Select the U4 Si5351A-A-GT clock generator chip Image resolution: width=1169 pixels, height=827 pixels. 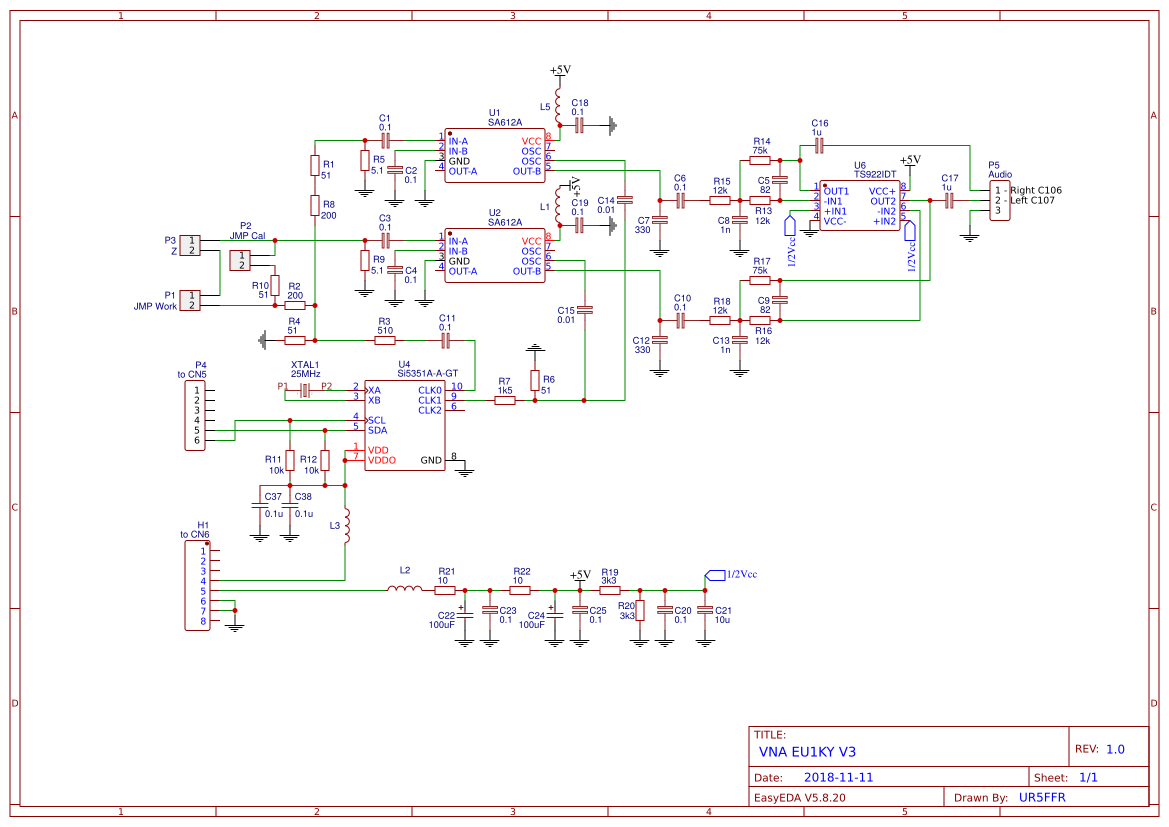click(x=405, y=425)
